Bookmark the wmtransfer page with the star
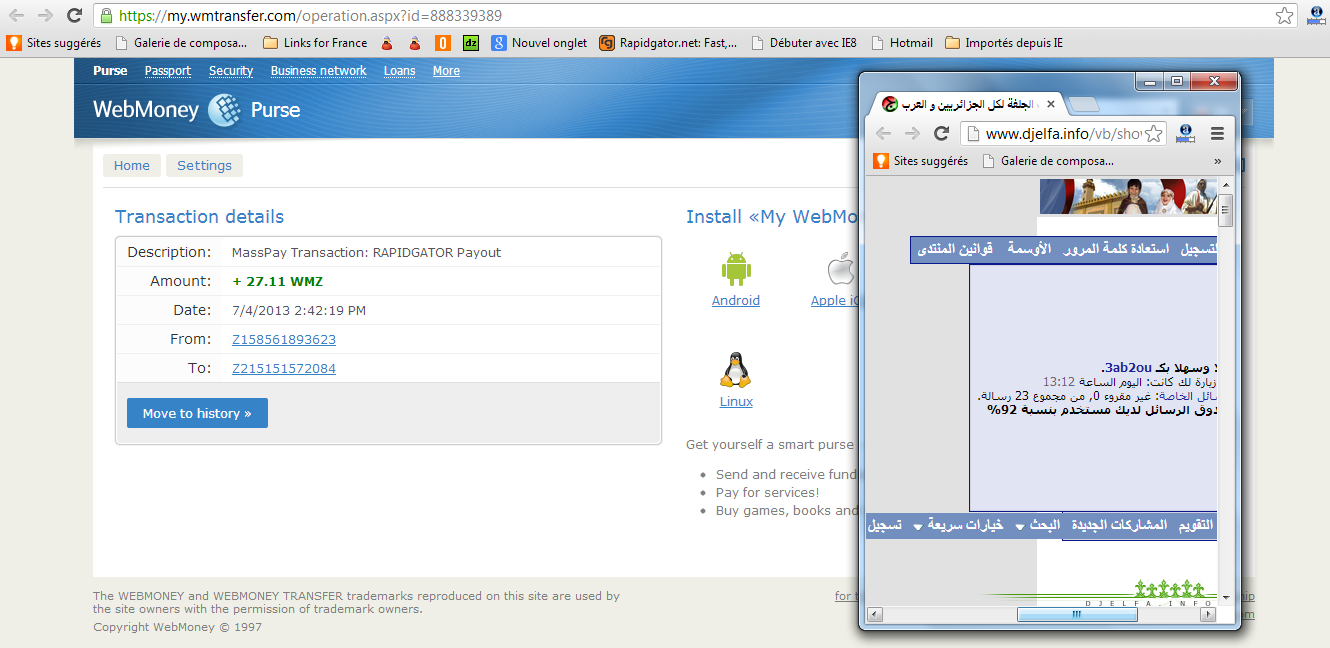 (1285, 16)
